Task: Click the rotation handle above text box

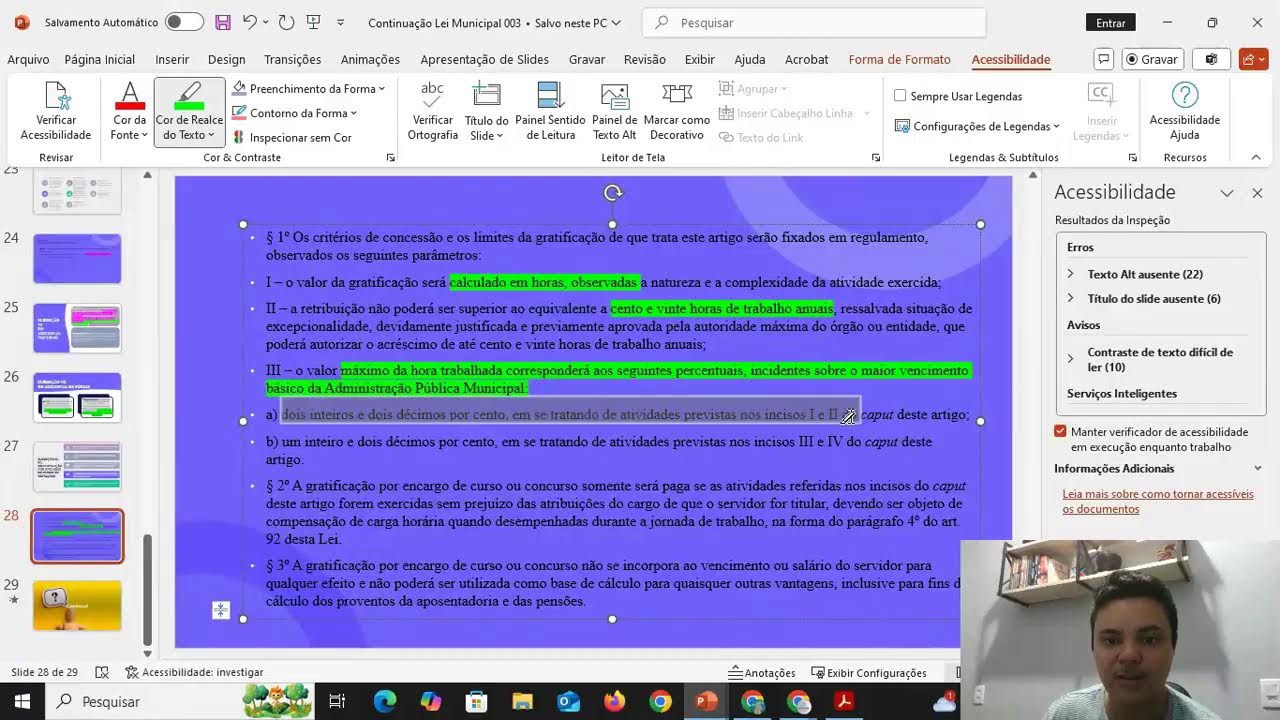Action: click(613, 193)
